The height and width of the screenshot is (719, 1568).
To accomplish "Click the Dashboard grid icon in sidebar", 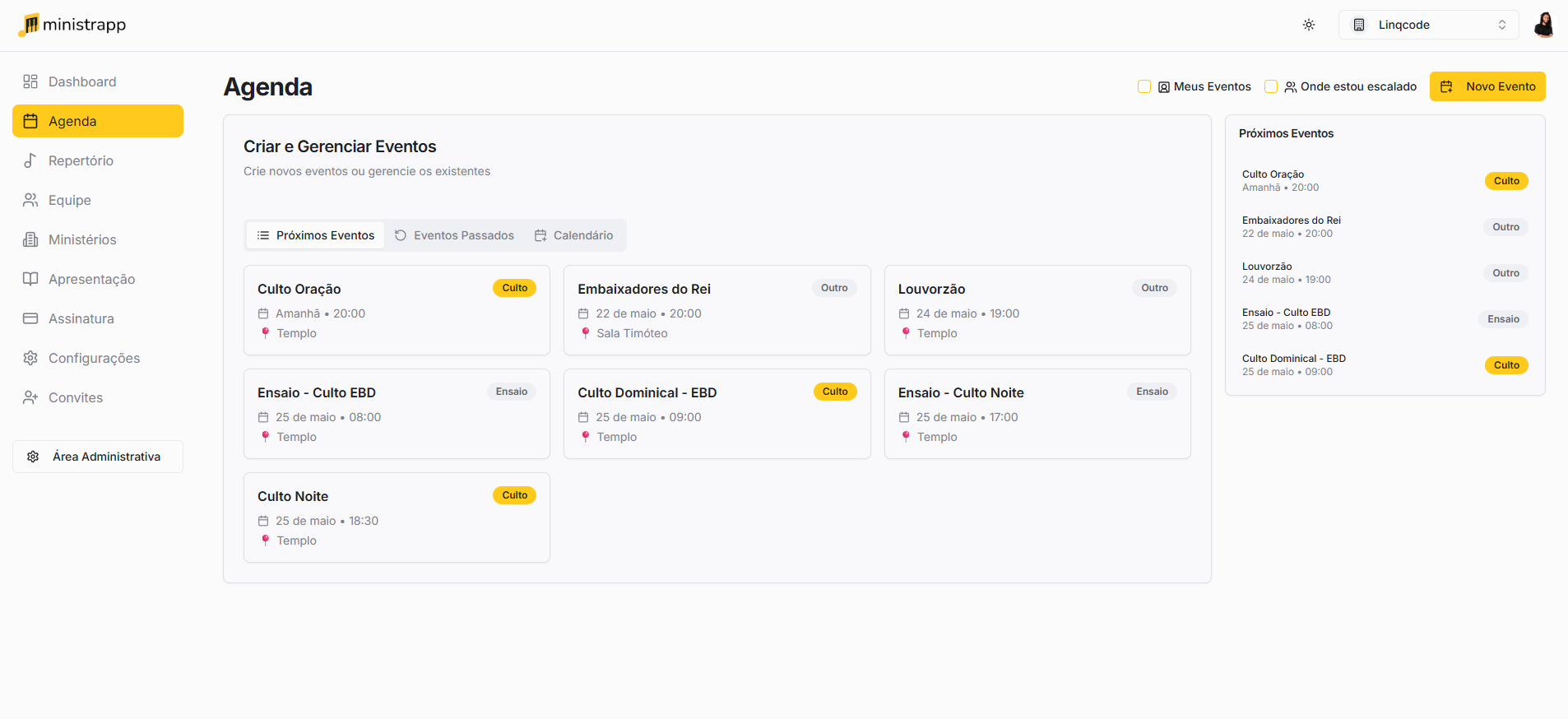I will [30, 81].
